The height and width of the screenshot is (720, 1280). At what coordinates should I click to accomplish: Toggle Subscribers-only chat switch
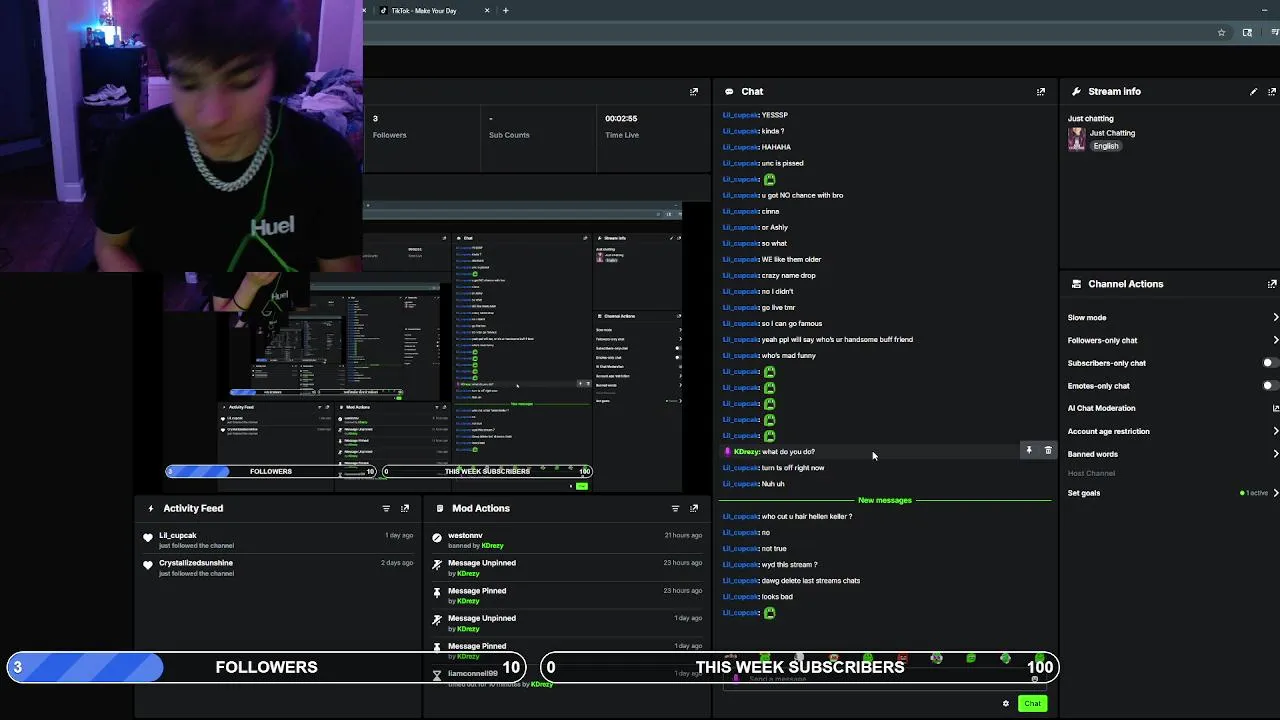coord(1270,363)
